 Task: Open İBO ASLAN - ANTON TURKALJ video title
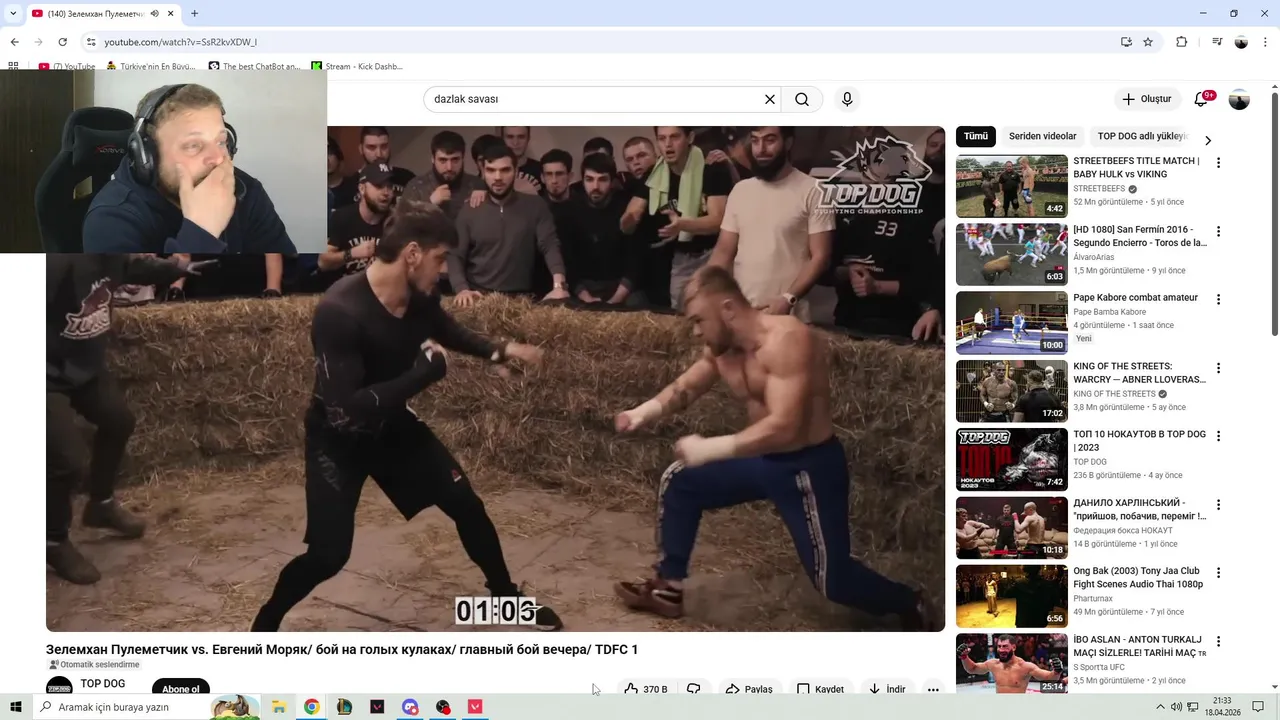tap(1139, 646)
